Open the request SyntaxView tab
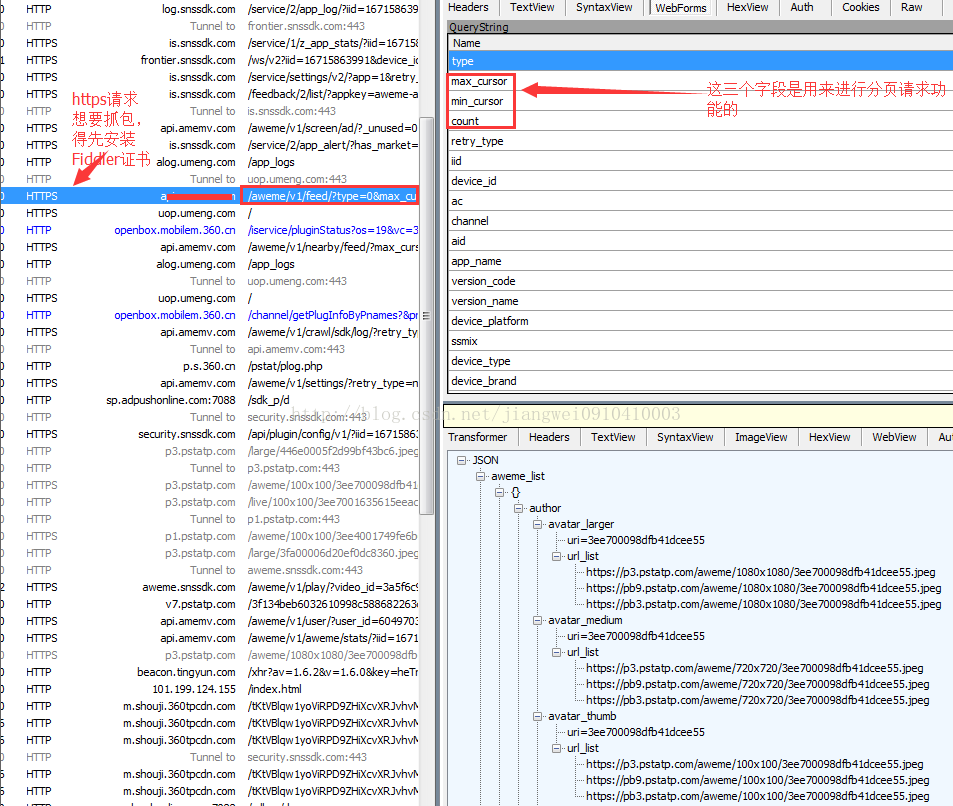The image size is (953, 806). 604,7
